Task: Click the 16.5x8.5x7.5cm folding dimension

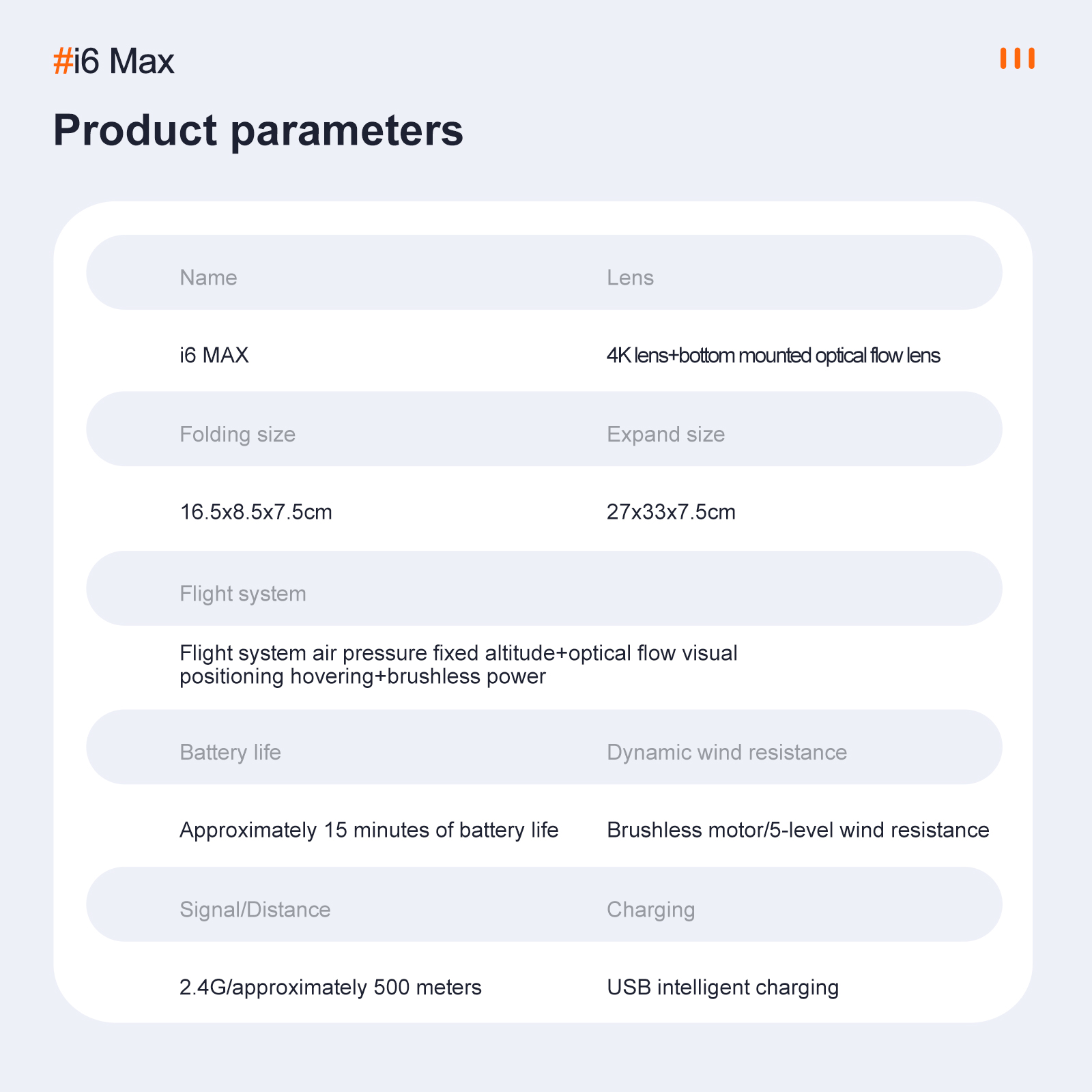Action: (256, 512)
